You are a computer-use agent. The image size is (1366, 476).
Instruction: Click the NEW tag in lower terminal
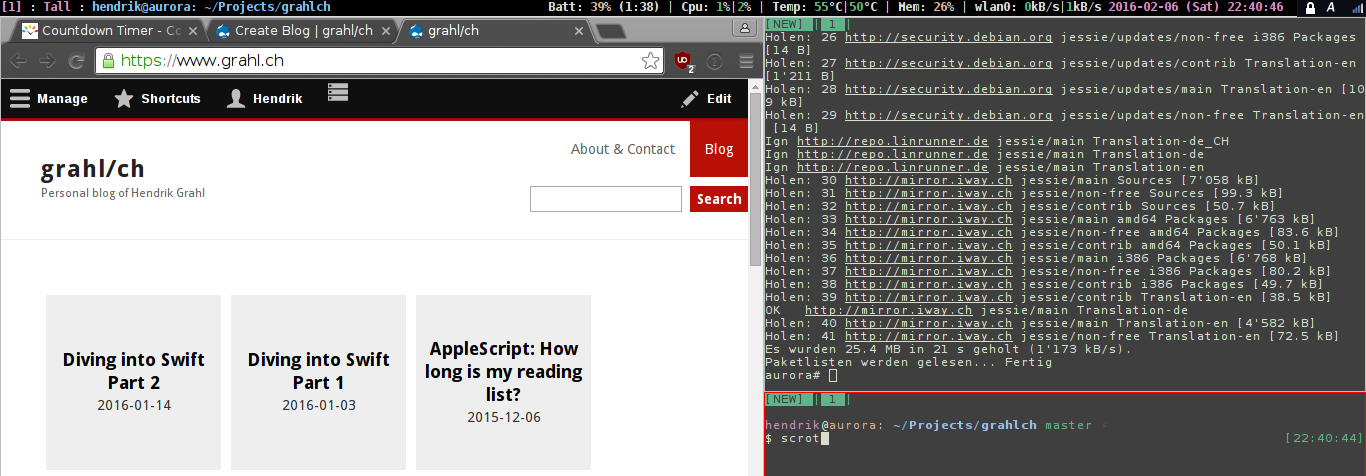click(788, 399)
